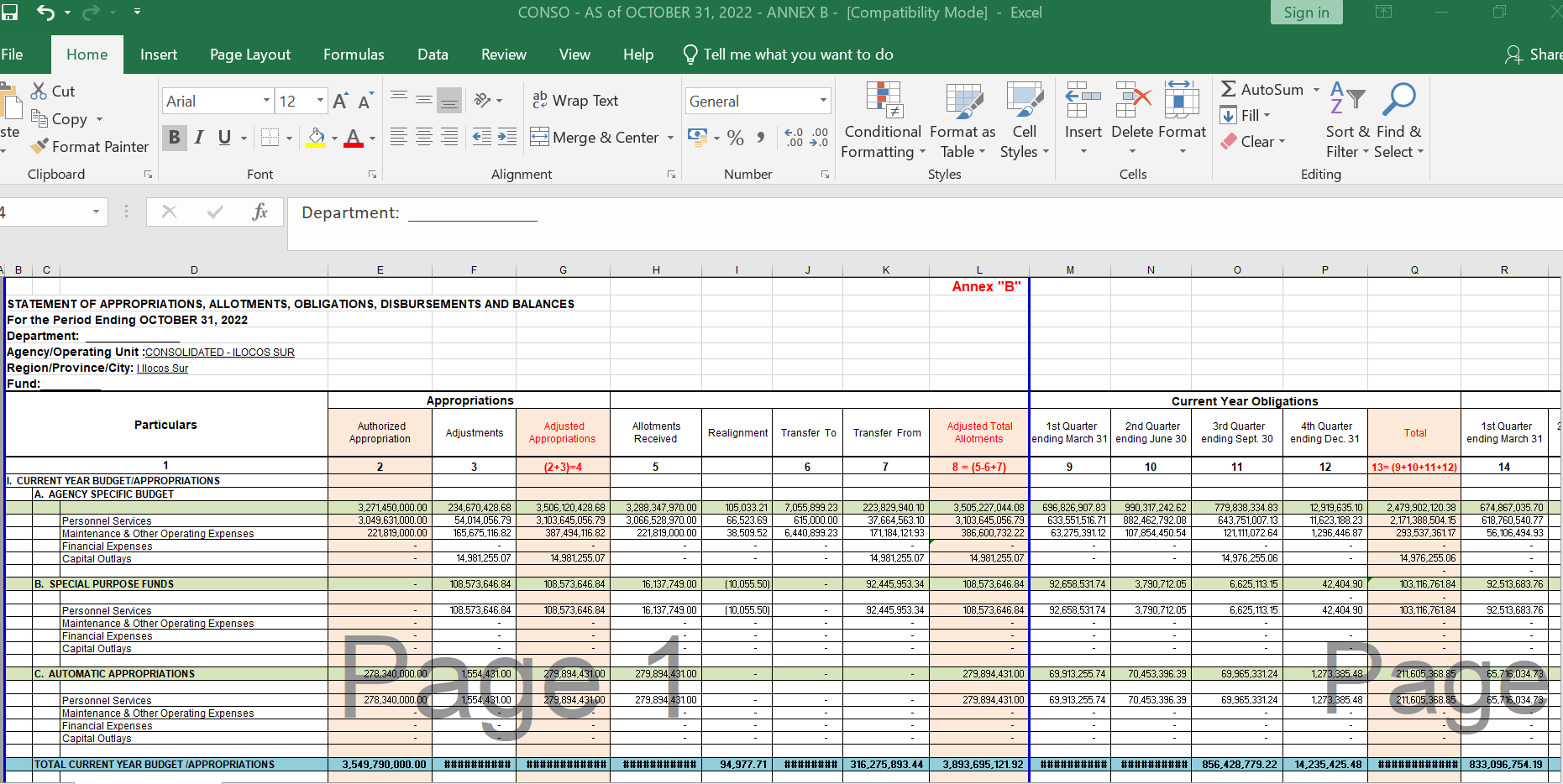Toggle bottom align for cell text

click(x=449, y=100)
